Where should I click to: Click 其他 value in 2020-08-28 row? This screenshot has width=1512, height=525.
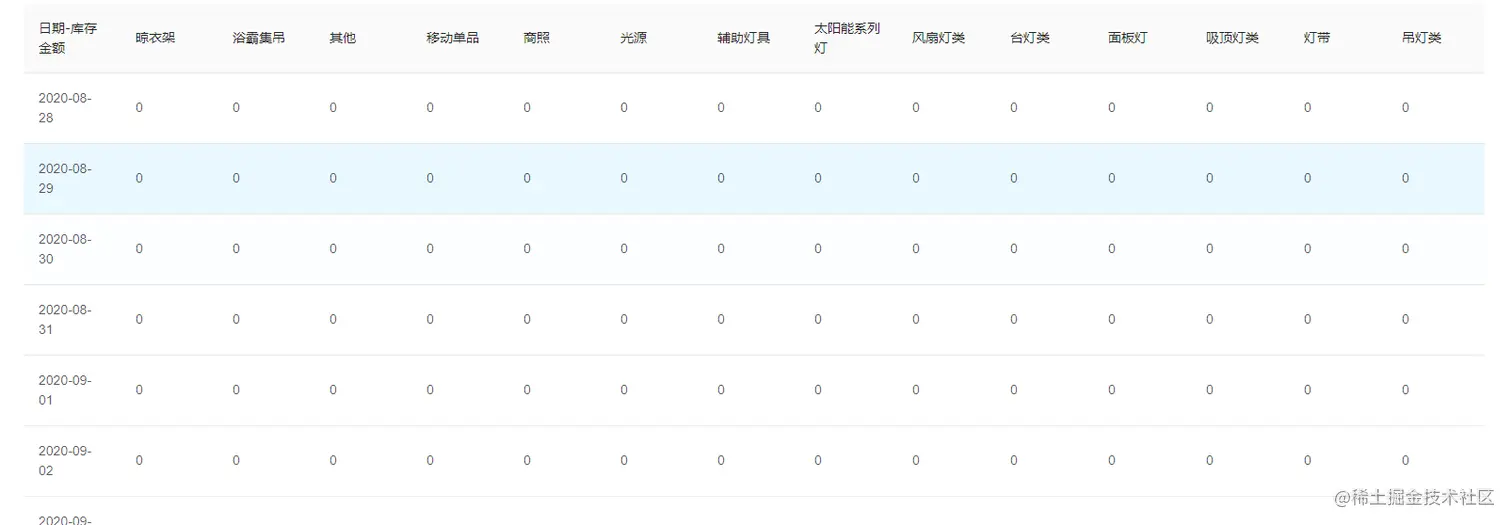pyautogui.click(x=333, y=108)
